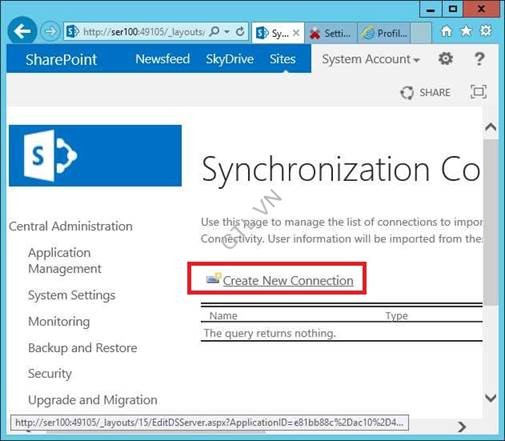Click the search magnifier in address bar
The width and height of the screenshot is (505, 441).
pyautogui.click(x=215, y=32)
